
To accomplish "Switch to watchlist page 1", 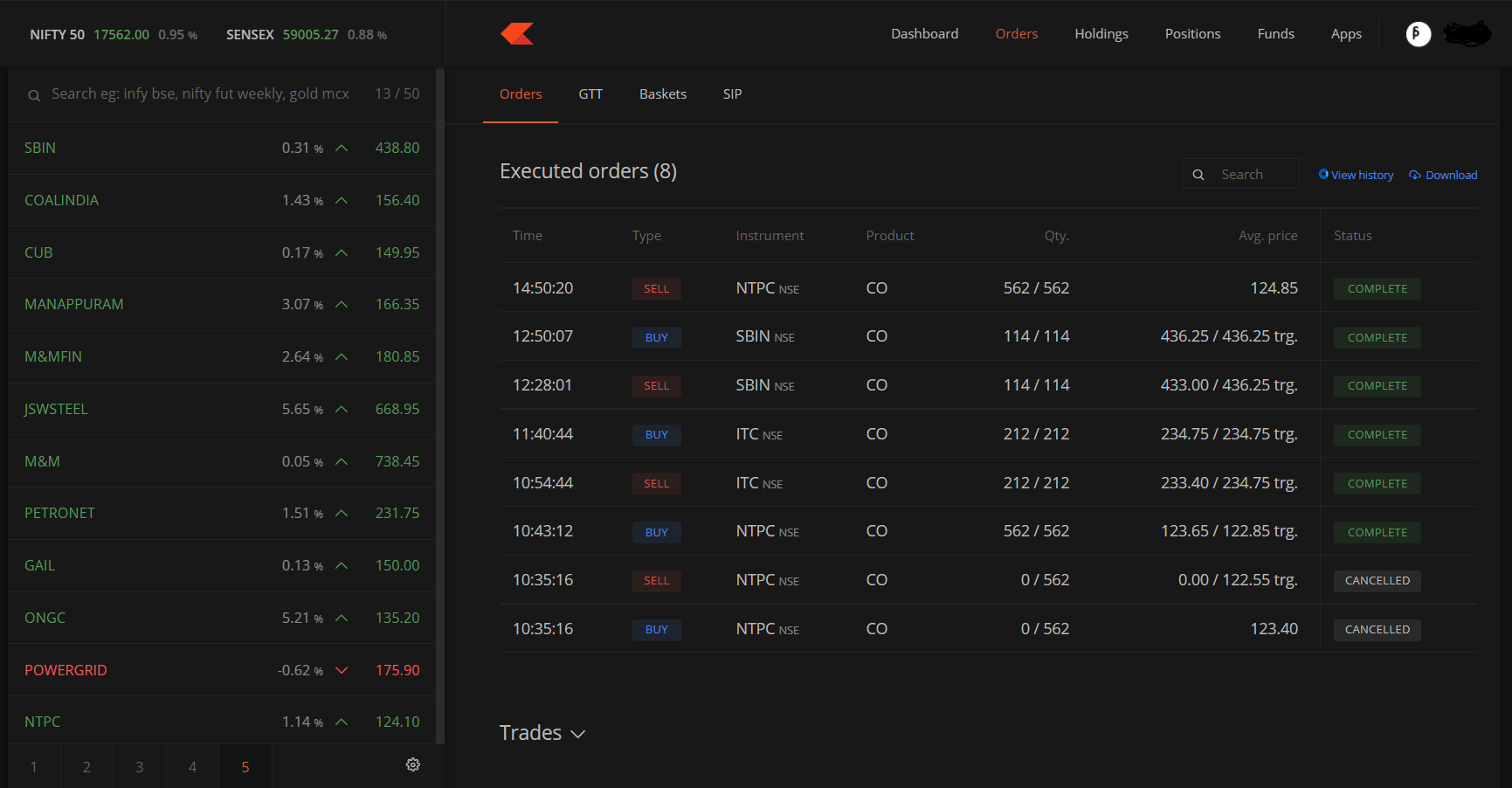I will 34,767.
